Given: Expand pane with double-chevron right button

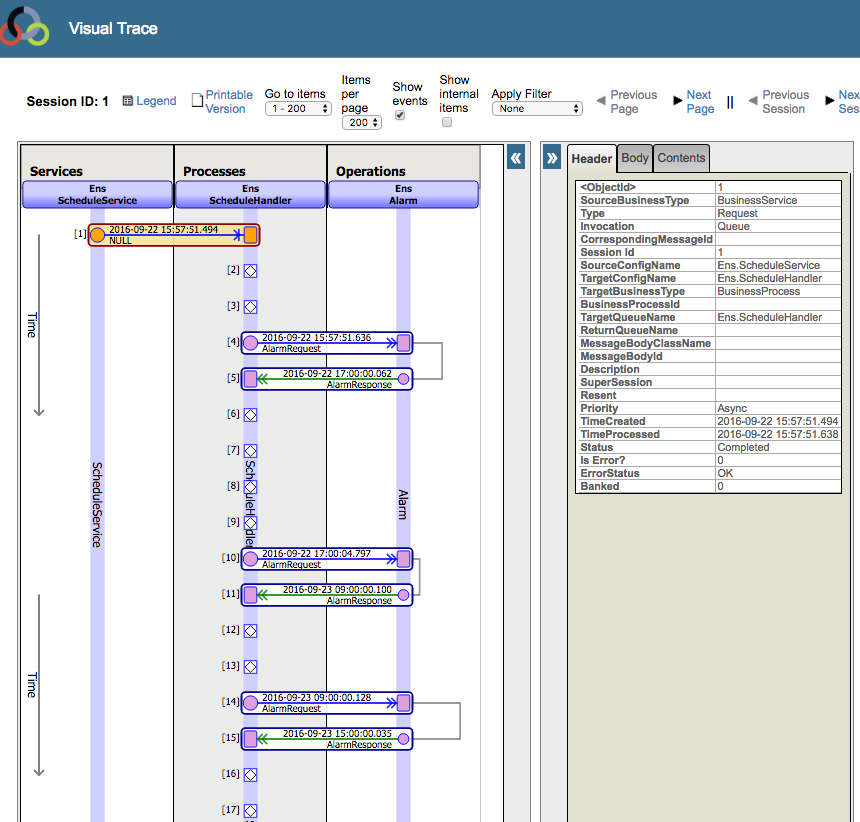Looking at the screenshot, I should (x=551, y=158).
